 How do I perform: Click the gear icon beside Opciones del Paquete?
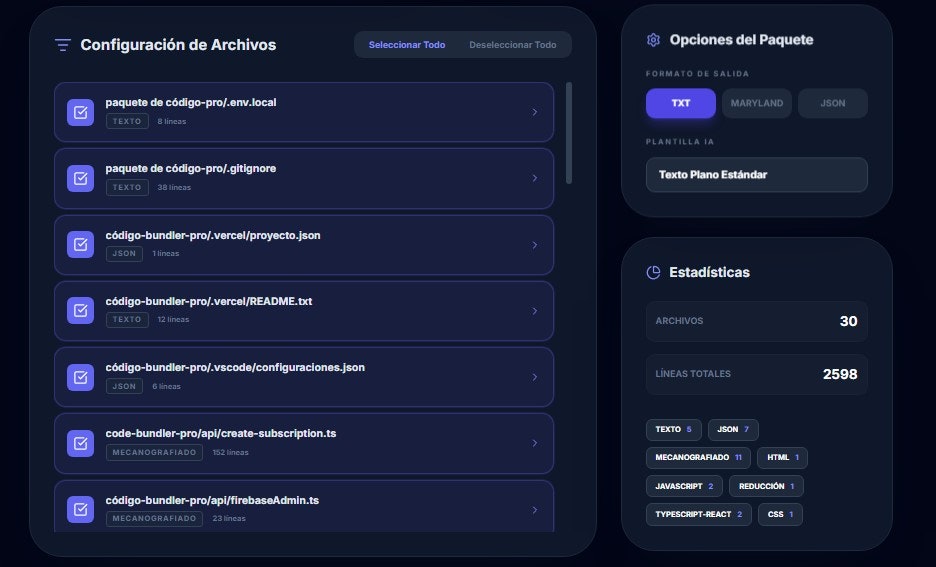653,40
